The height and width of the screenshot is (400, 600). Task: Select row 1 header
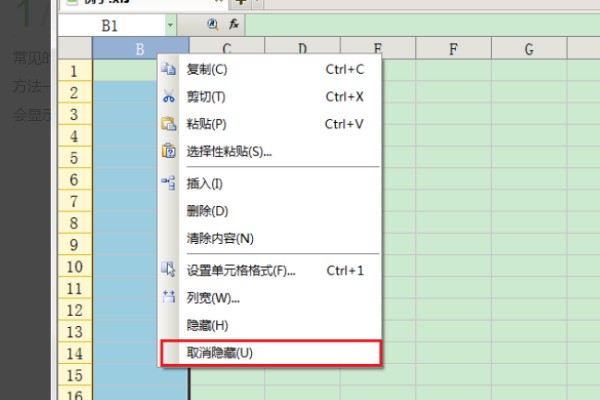point(75,71)
